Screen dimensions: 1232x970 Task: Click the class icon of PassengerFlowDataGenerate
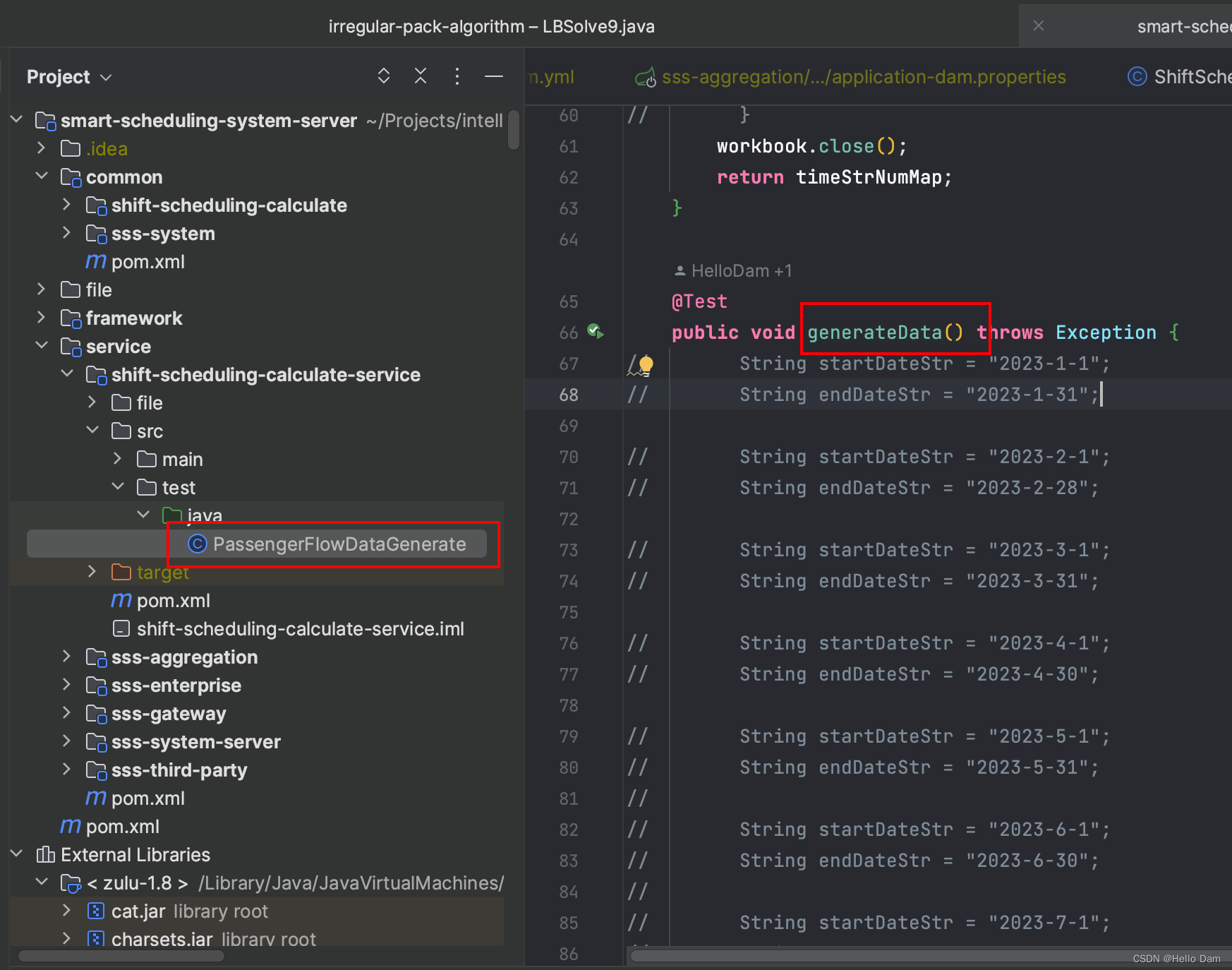[198, 544]
